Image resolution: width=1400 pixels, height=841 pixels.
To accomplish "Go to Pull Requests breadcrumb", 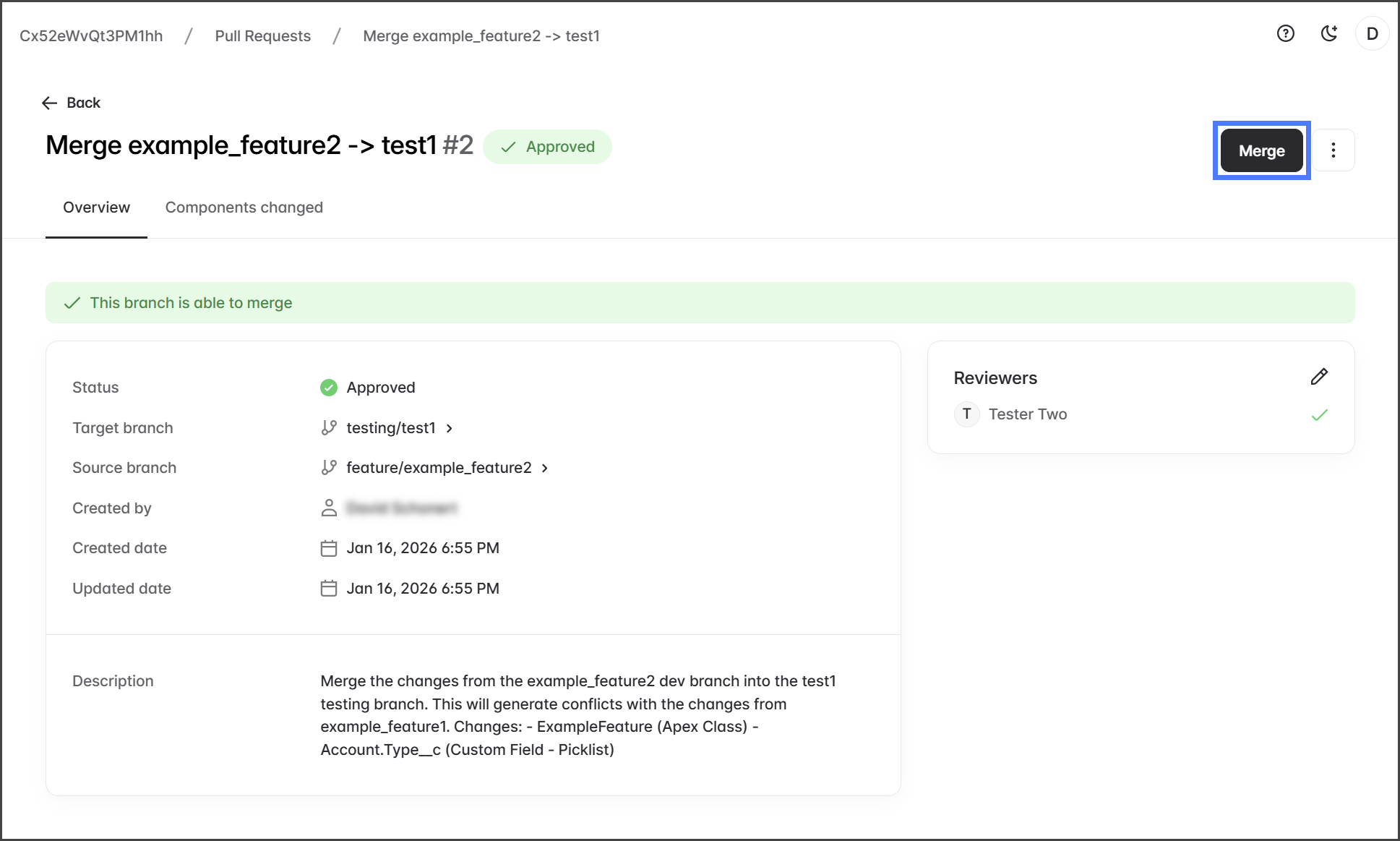I will tap(262, 36).
